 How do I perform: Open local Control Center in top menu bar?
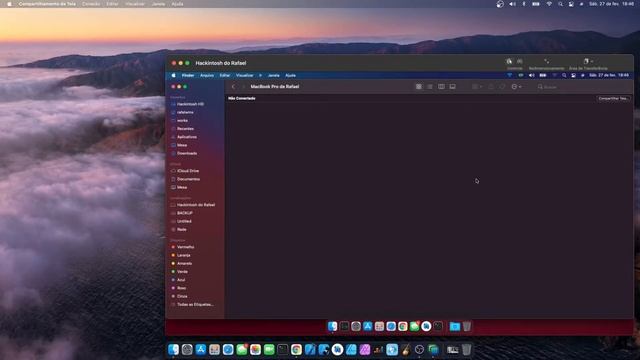[x=571, y=4]
